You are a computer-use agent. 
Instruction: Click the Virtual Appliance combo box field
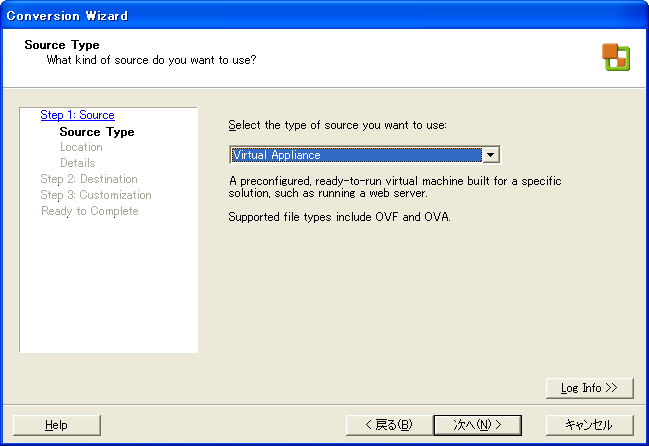point(365,155)
